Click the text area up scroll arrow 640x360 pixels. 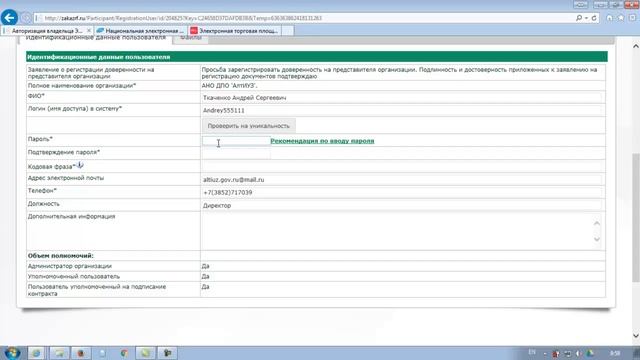[x=597, y=223]
